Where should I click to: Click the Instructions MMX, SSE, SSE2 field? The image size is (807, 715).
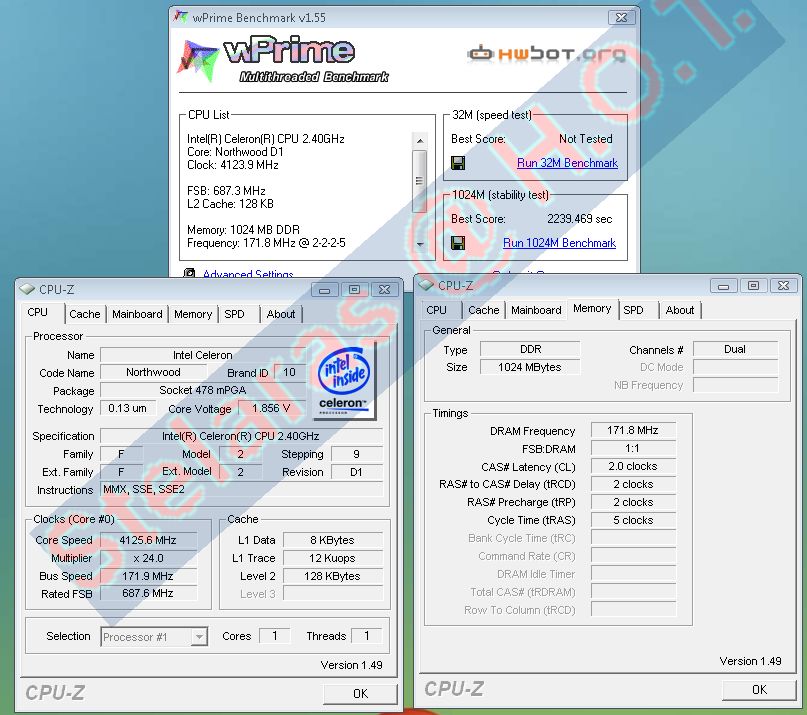click(241, 490)
